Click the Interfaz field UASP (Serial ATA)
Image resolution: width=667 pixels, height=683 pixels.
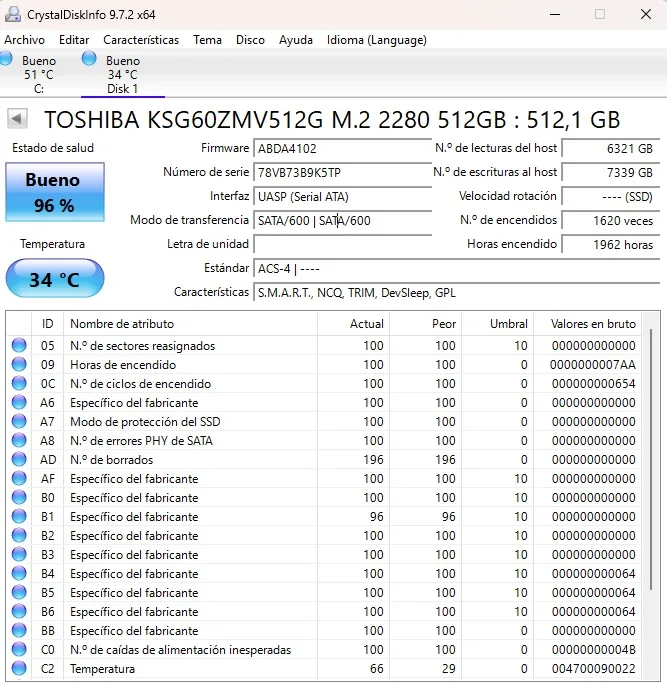click(342, 196)
